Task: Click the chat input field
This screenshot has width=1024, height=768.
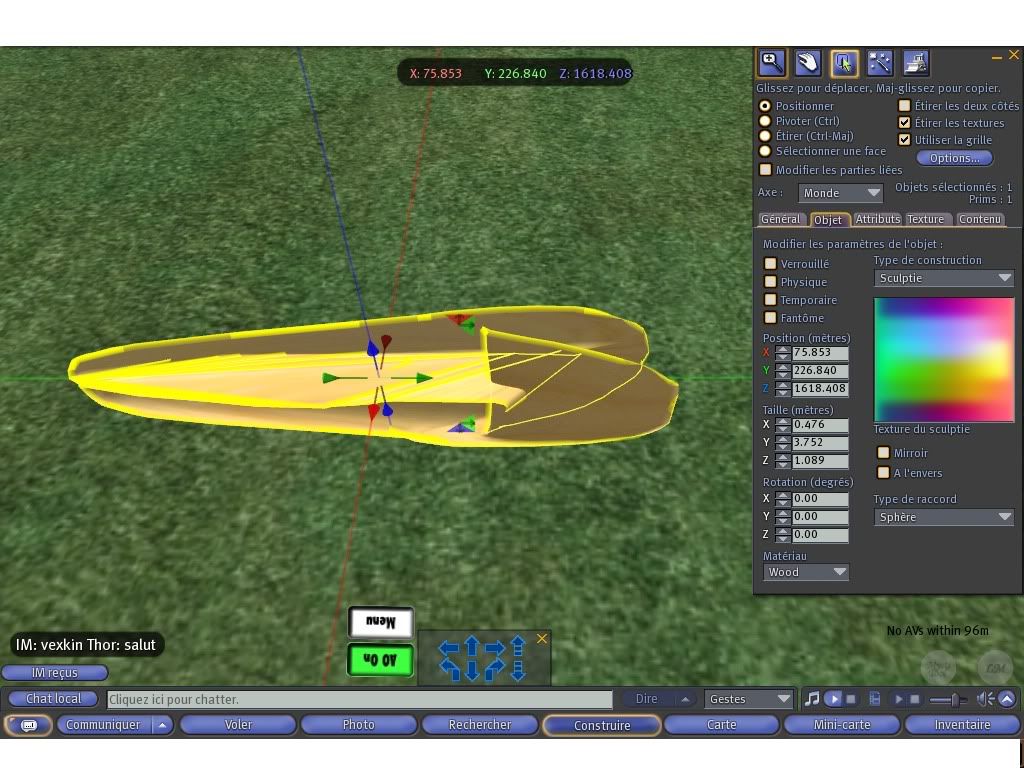Action: click(x=359, y=699)
